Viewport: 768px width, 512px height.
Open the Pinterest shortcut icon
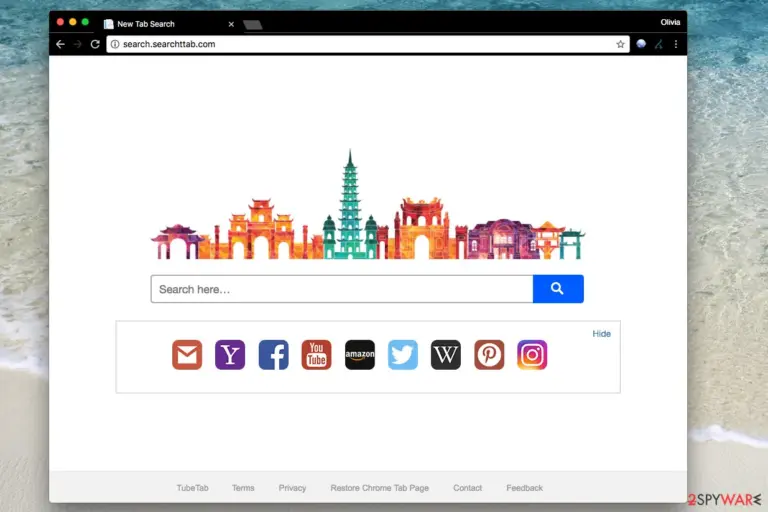[489, 355]
